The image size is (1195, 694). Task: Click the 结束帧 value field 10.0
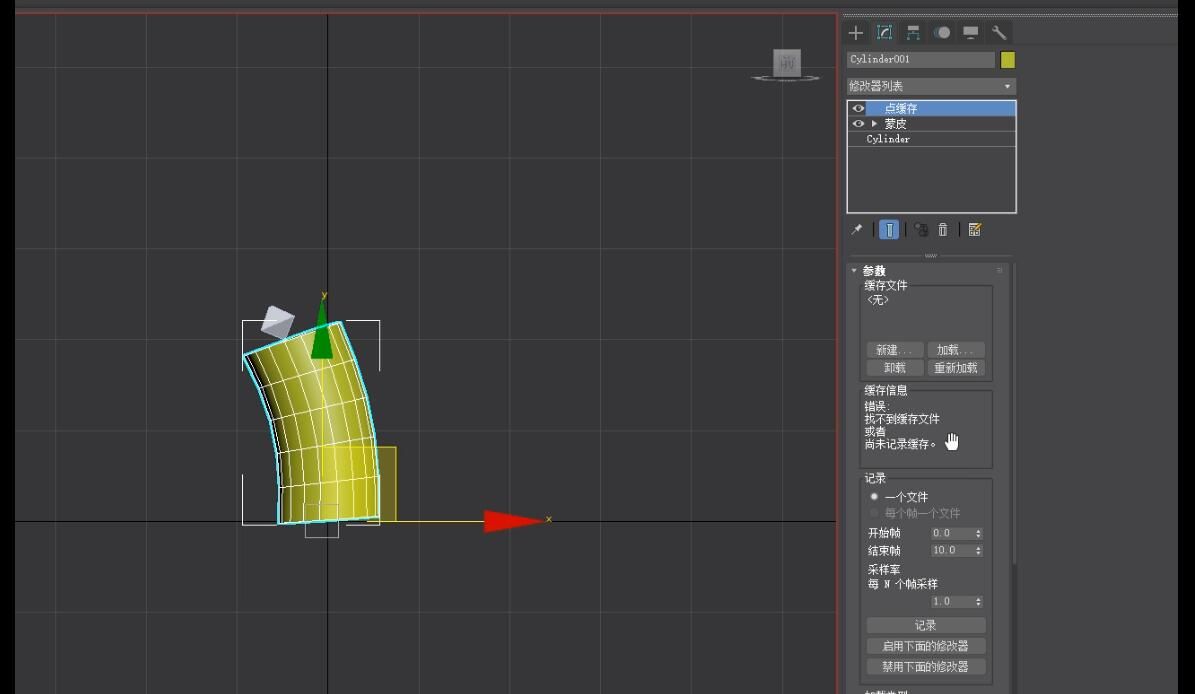click(952, 550)
